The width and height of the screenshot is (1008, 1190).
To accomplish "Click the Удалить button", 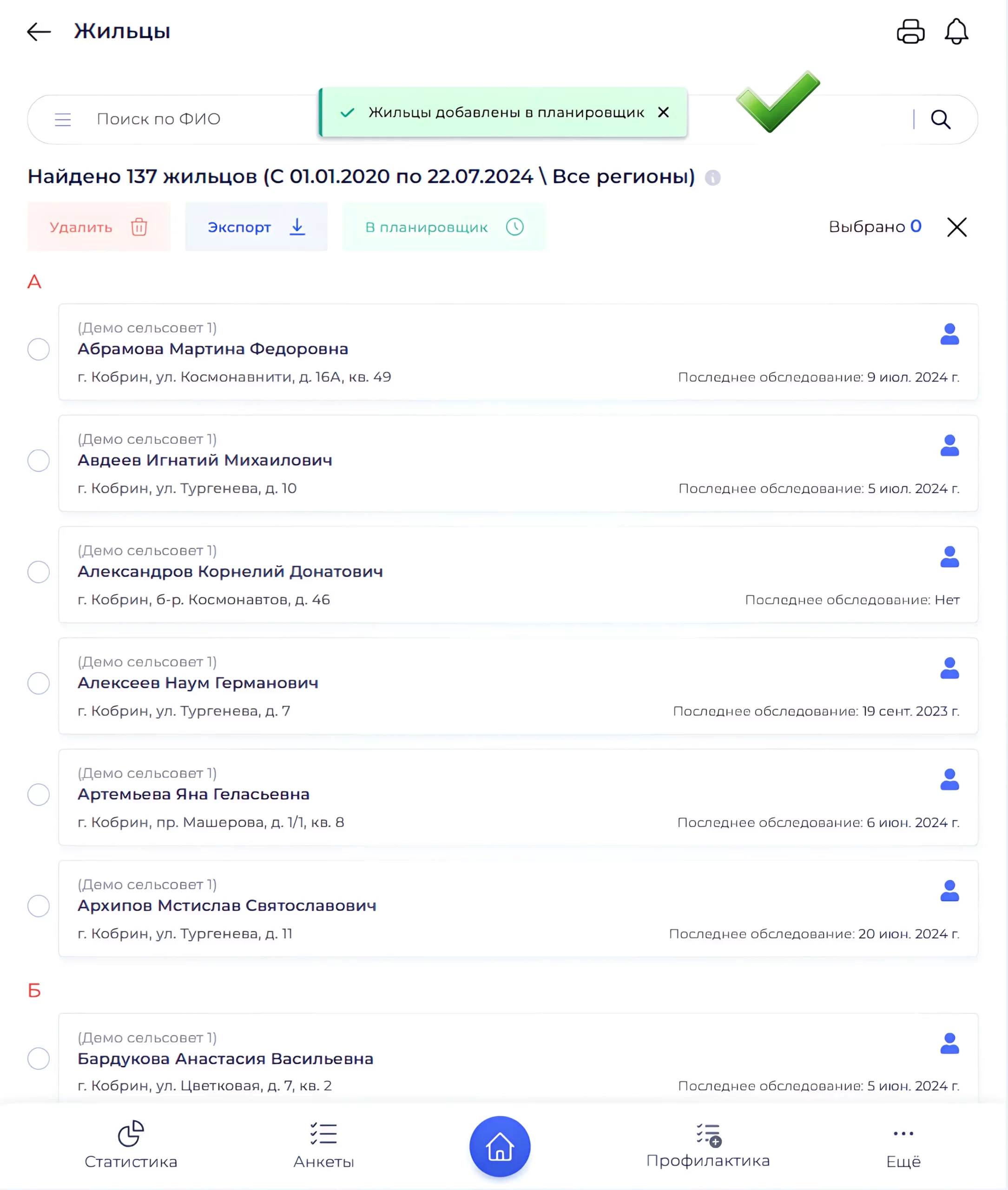I will (99, 227).
